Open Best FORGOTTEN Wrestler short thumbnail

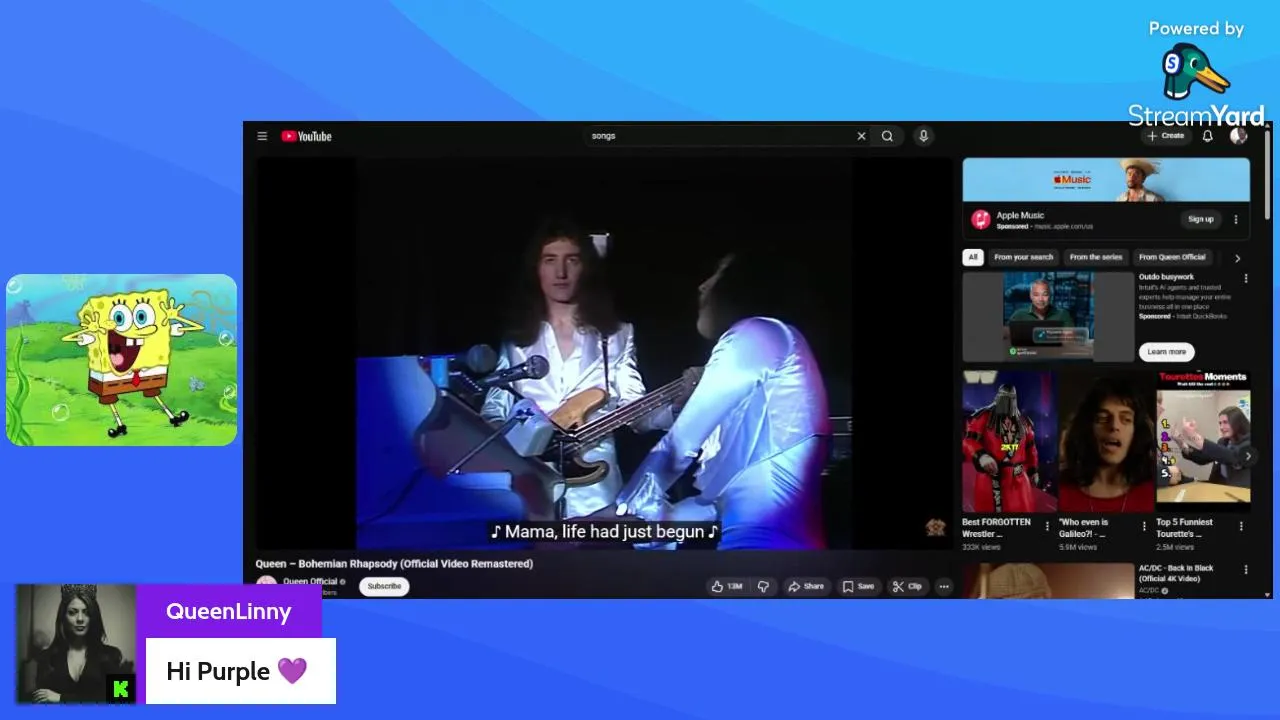point(1009,441)
